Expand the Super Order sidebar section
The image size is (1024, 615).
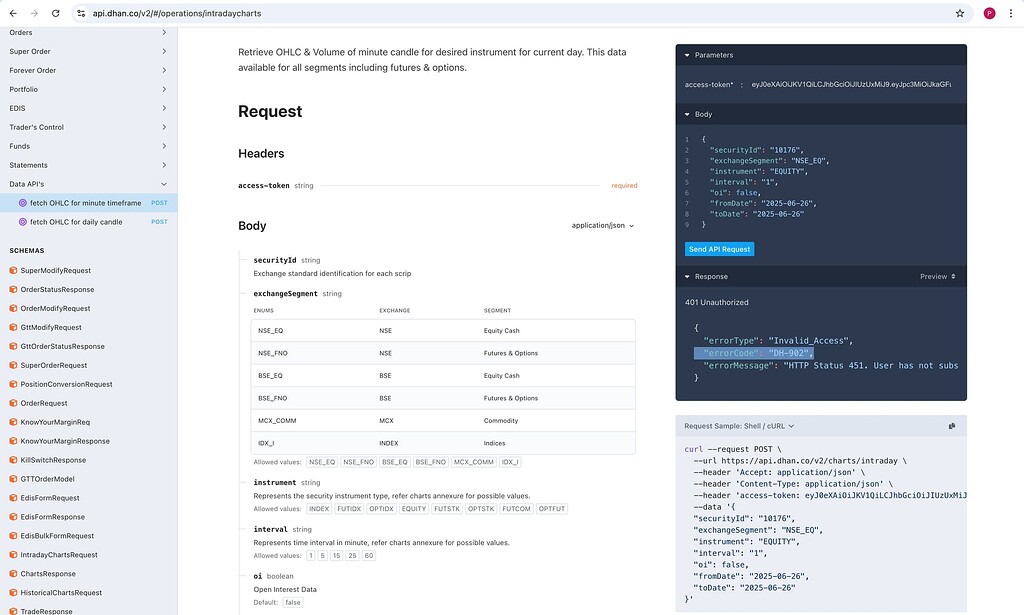coord(88,51)
